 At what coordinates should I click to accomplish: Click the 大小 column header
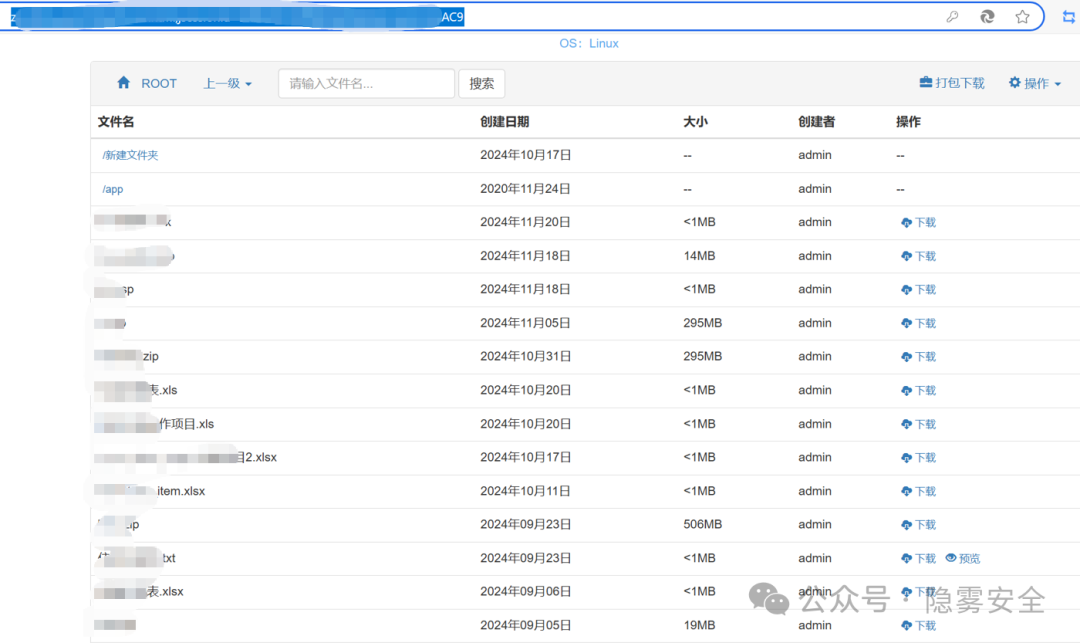pyautogui.click(x=695, y=122)
